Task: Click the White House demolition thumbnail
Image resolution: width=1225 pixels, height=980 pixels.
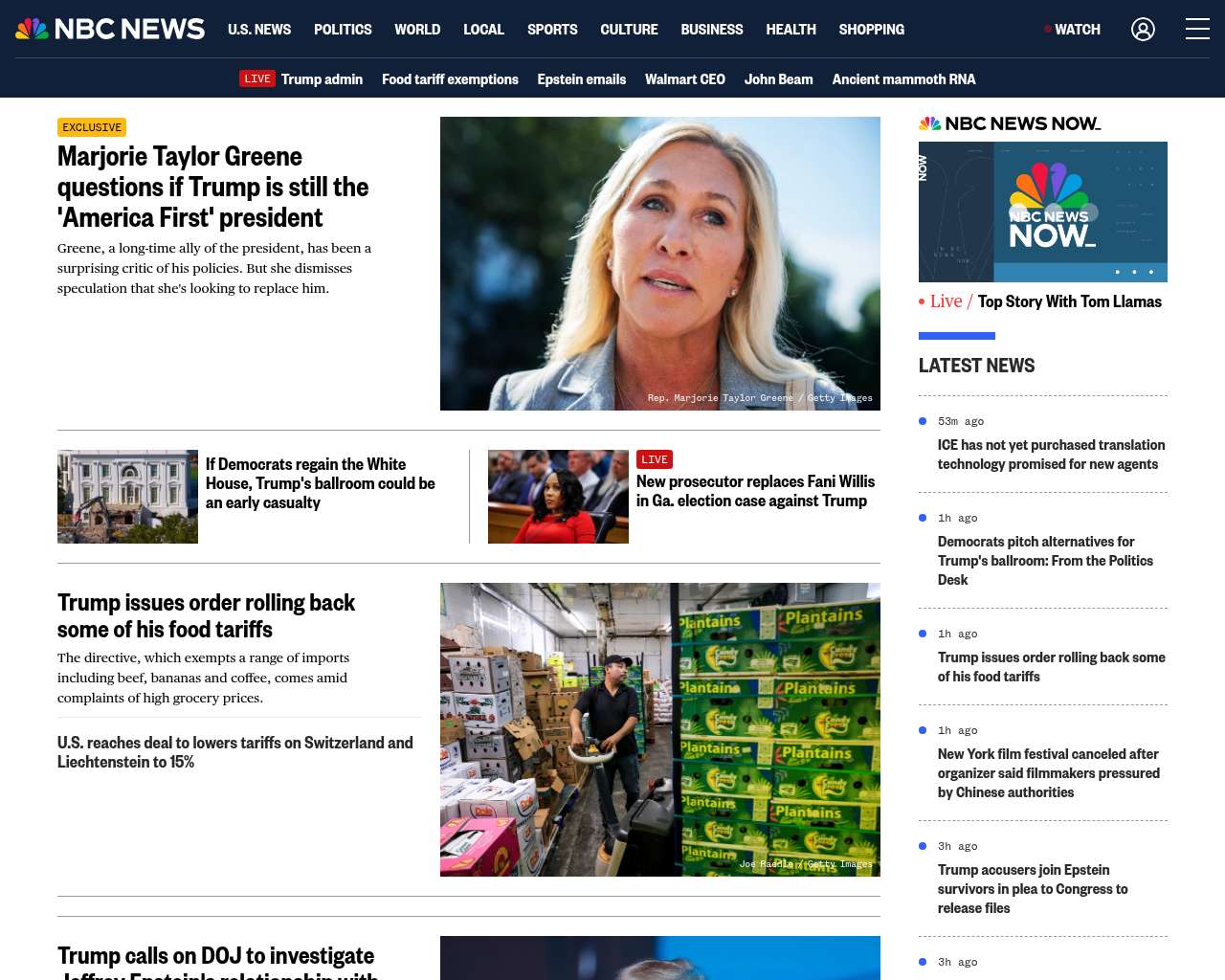Action: click(x=127, y=497)
